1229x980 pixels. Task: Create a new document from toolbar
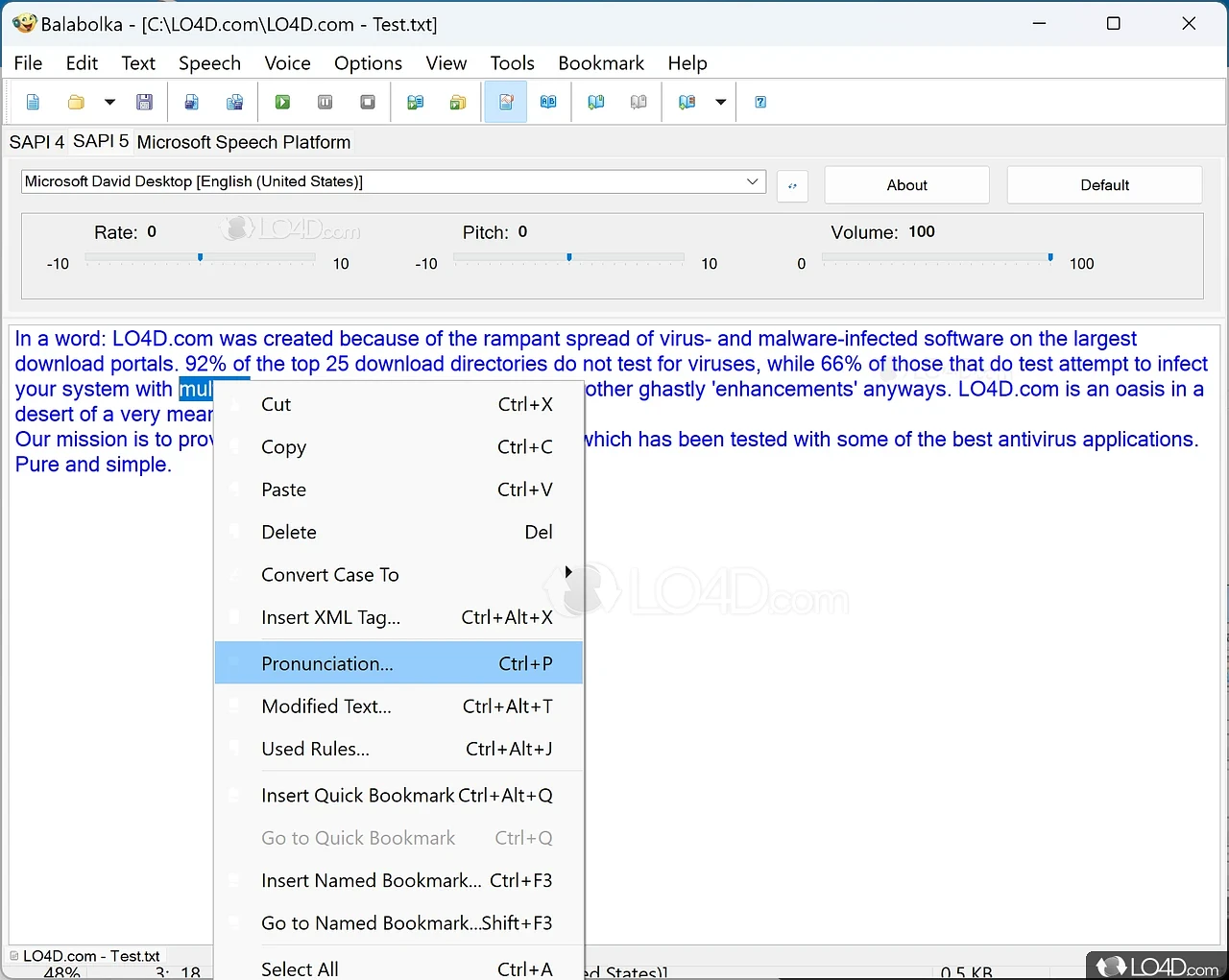point(33,103)
